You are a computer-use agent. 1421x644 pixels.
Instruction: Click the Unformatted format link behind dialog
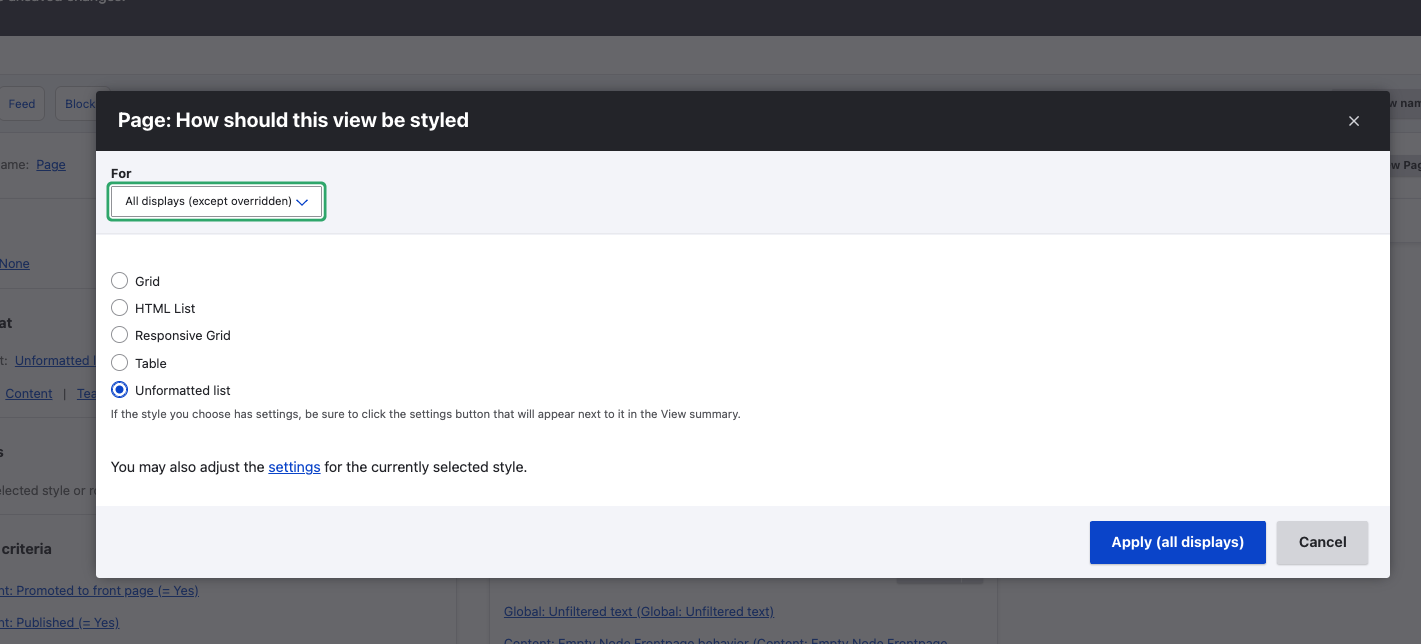click(x=54, y=361)
